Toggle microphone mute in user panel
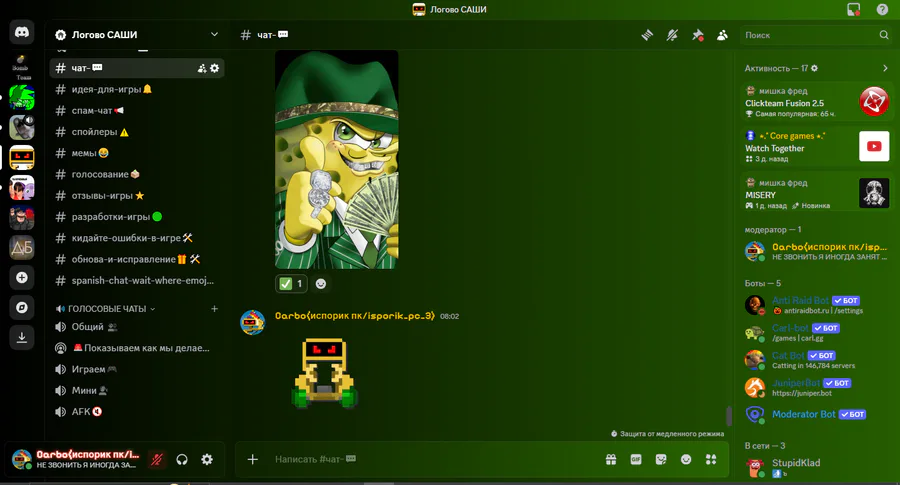The width and height of the screenshot is (900, 485). [x=157, y=459]
